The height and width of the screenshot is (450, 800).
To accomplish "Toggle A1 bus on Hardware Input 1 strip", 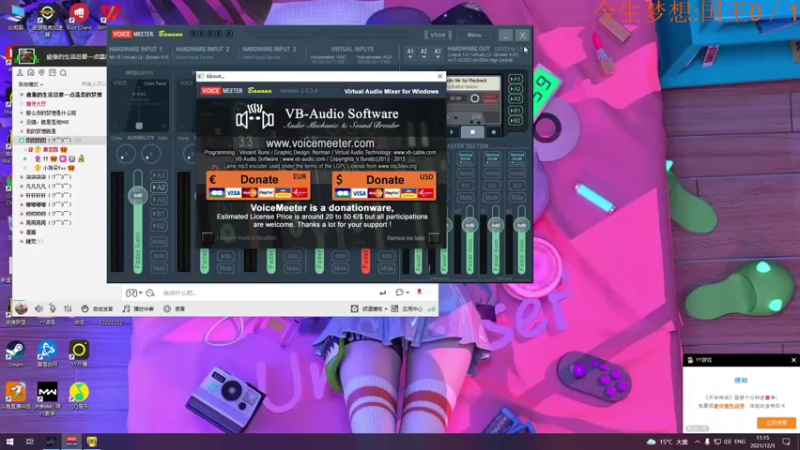I will pyautogui.click(x=159, y=175).
